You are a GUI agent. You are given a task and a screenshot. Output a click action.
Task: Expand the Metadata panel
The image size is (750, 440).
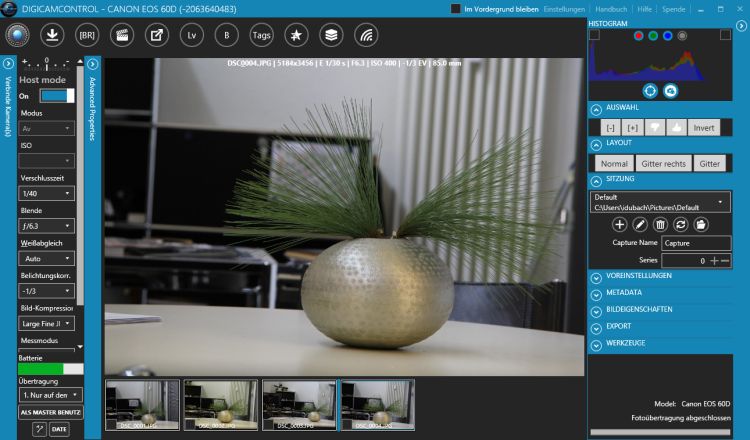[596, 293]
